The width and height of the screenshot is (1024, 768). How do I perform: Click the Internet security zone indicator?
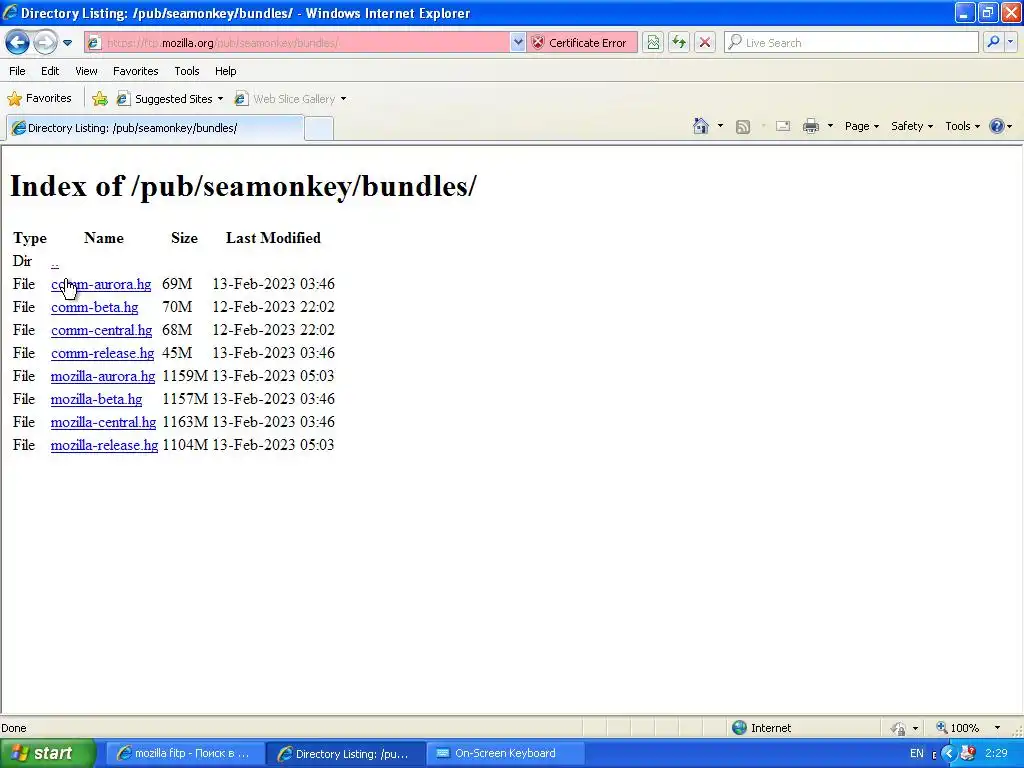pos(761,728)
